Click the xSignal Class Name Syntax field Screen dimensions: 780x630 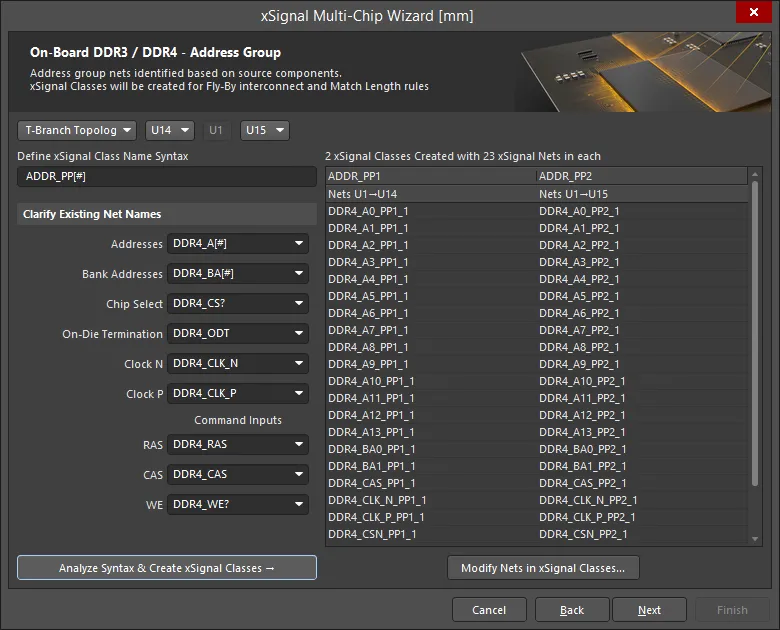tap(166, 177)
